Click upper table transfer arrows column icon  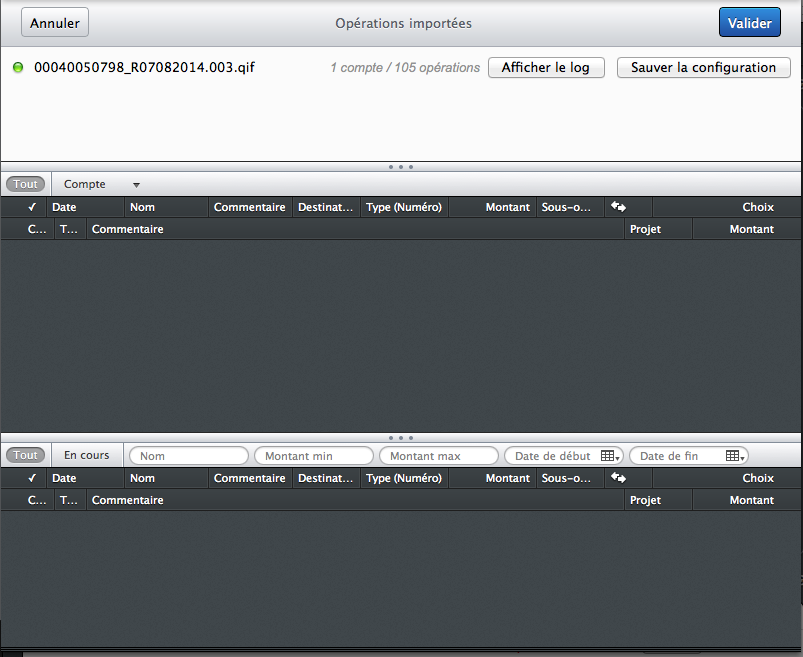[x=618, y=207]
